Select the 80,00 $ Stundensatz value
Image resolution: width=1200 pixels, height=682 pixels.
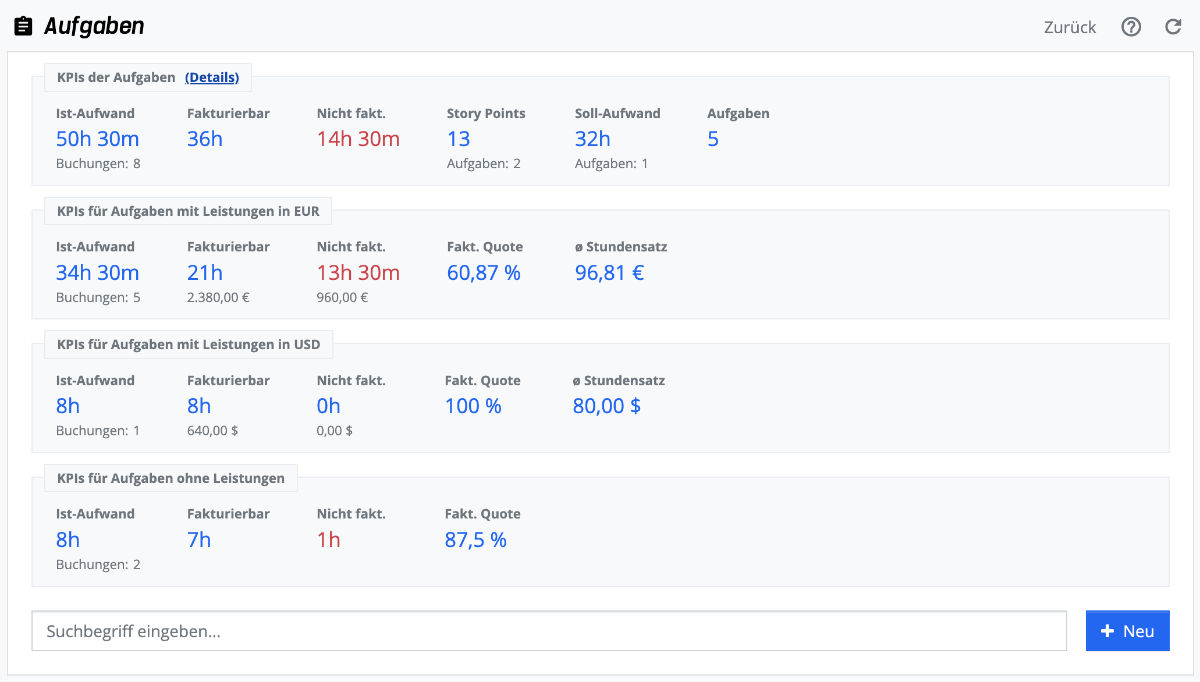coord(607,406)
